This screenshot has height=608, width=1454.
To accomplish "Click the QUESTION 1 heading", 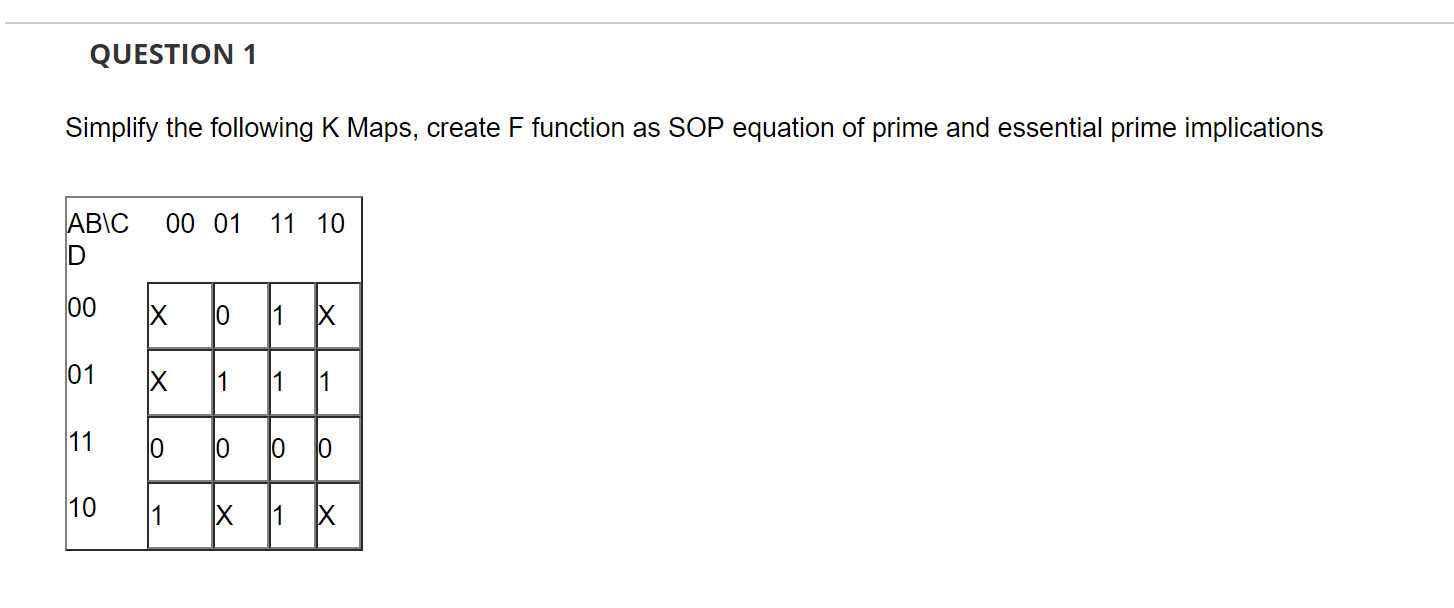I will tap(173, 54).
